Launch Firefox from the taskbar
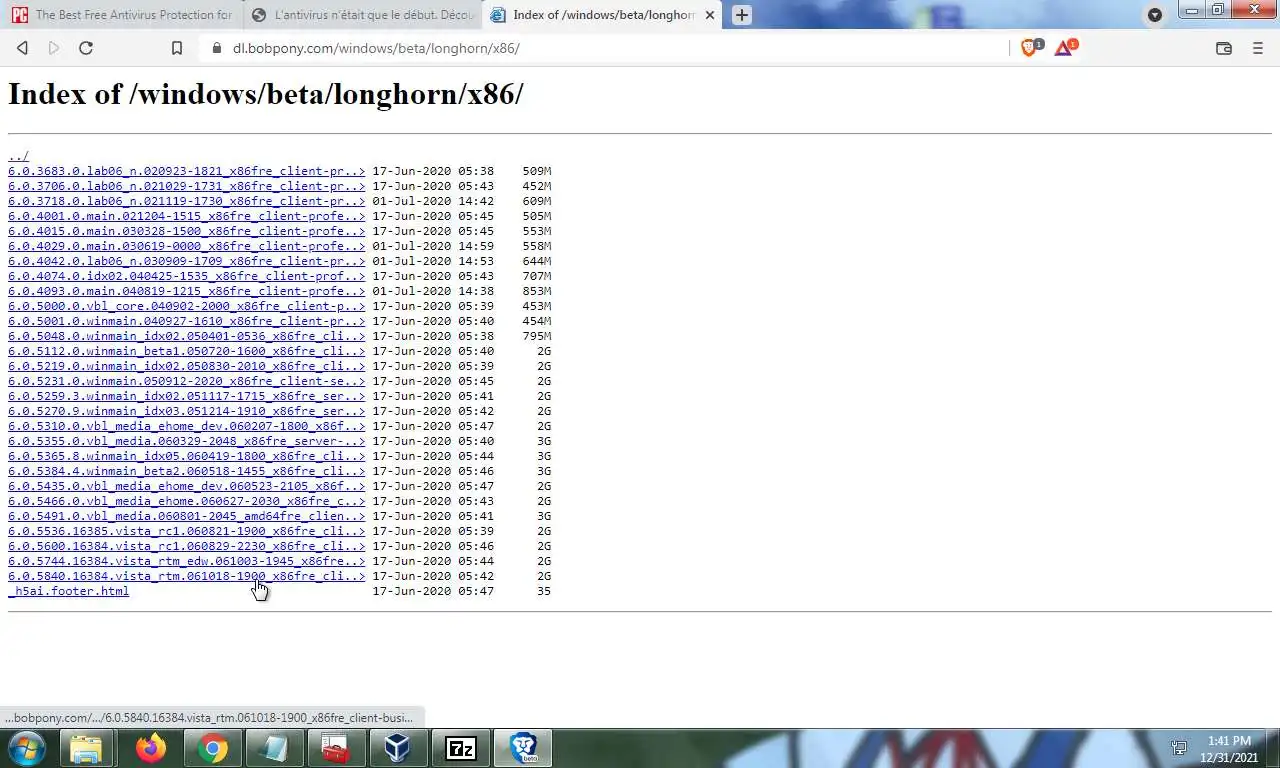The image size is (1280, 768). point(151,748)
